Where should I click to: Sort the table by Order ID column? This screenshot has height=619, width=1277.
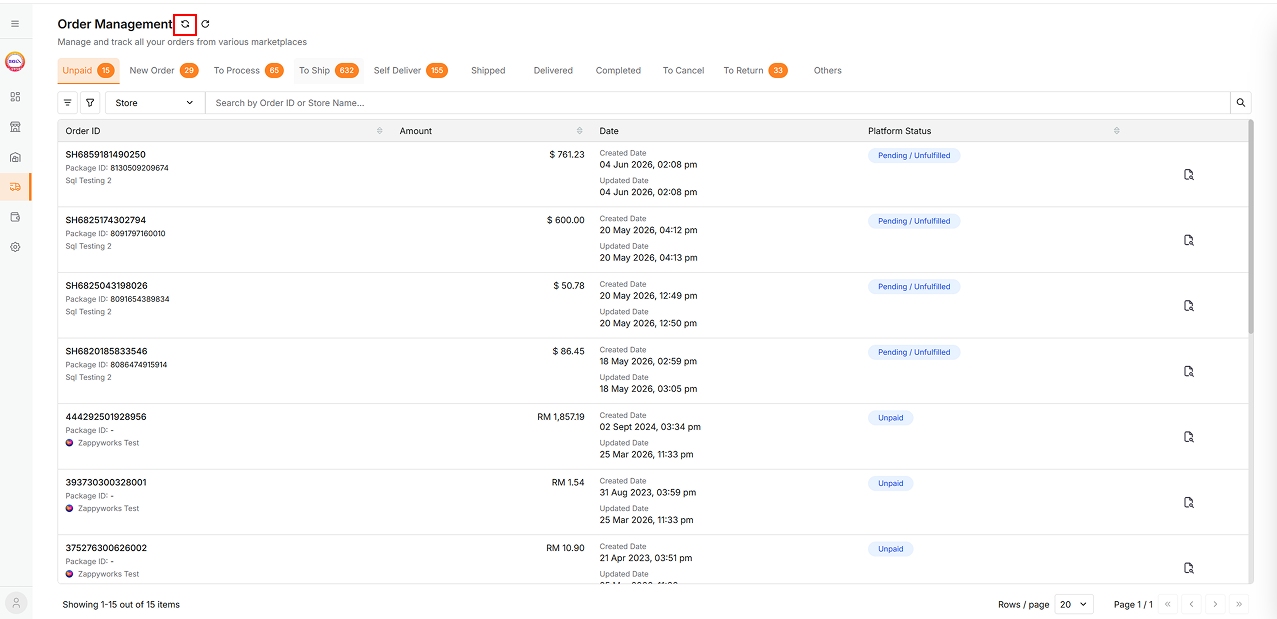(379, 131)
